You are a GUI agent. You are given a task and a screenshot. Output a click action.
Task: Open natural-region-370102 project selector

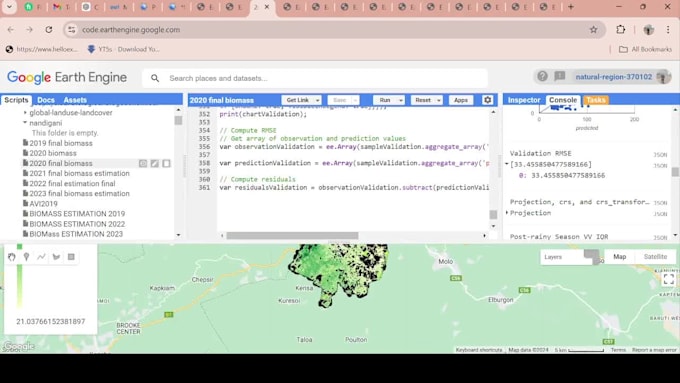click(613, 77)
